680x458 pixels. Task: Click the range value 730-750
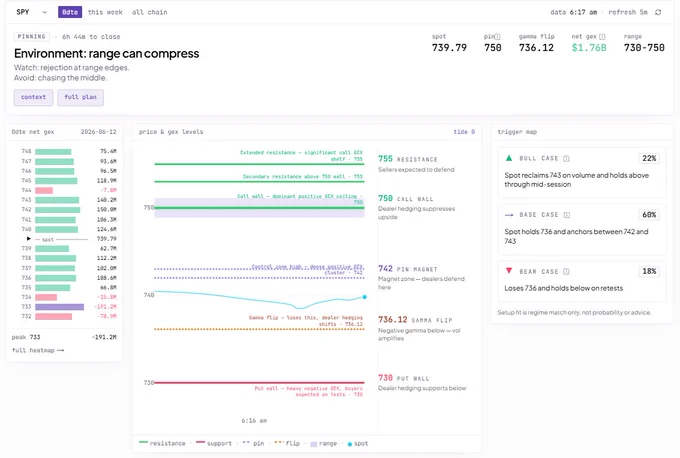point(644,48)
